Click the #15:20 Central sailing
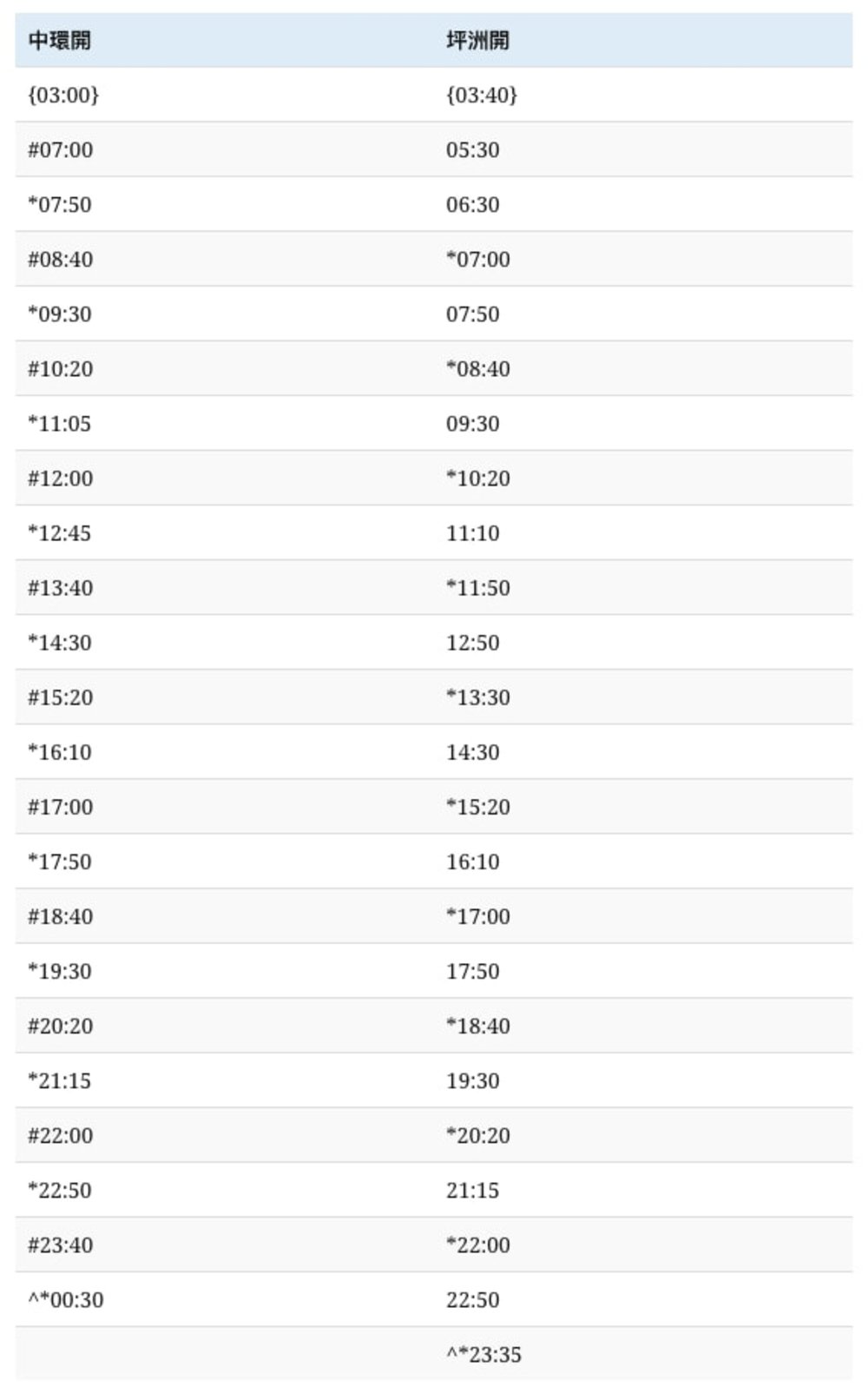The image size is (868, 1400). tap(60, 697)
